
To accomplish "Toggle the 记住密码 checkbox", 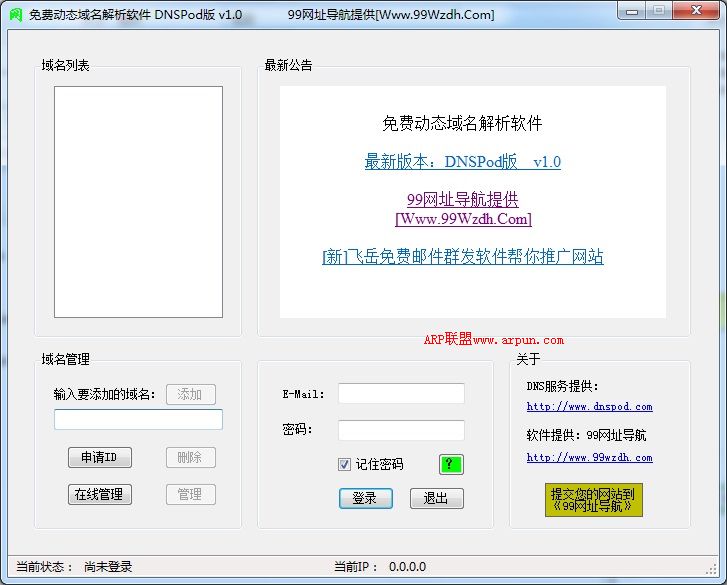I will click(x=345, y=464).
